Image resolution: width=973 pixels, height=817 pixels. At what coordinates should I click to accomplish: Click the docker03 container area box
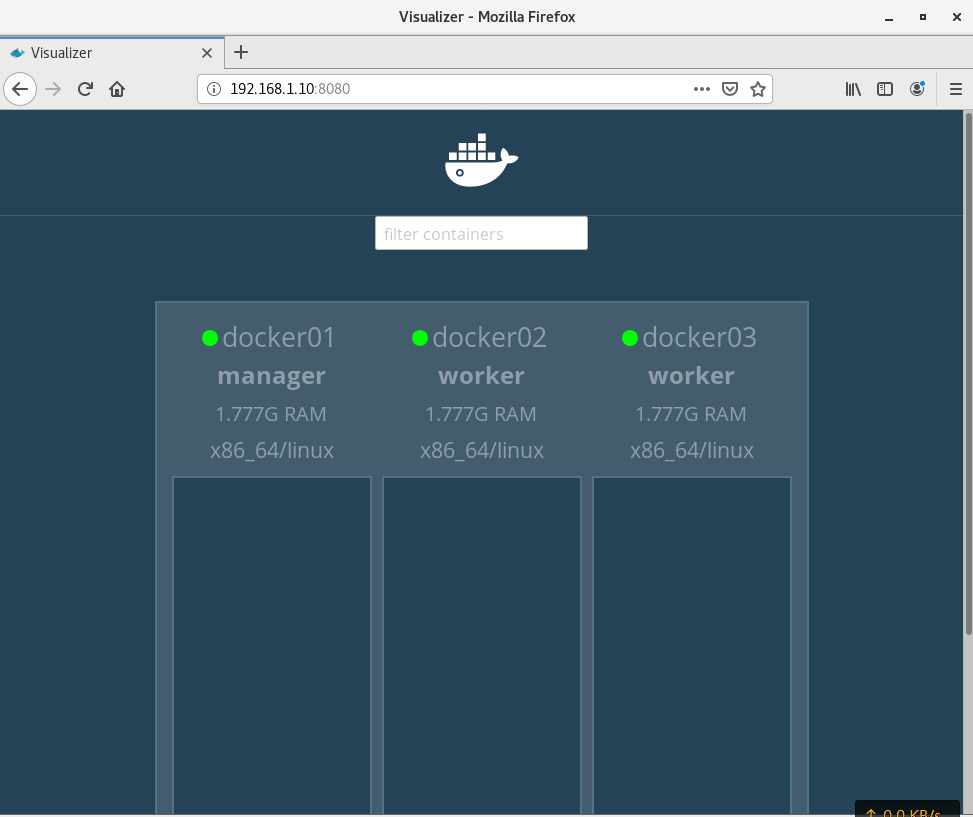tap(692, 645)
